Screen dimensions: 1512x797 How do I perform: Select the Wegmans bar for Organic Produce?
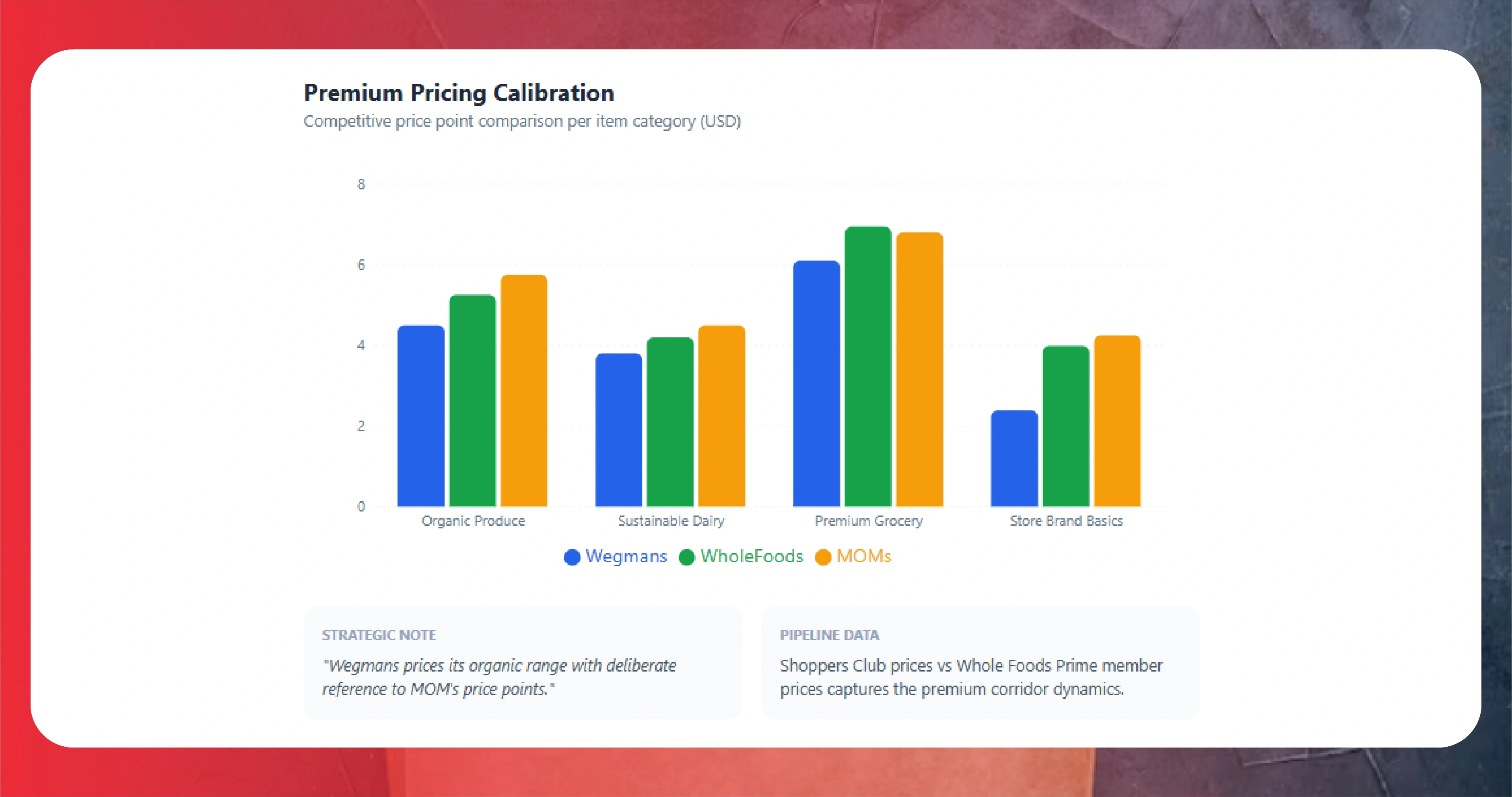point(421,416)
